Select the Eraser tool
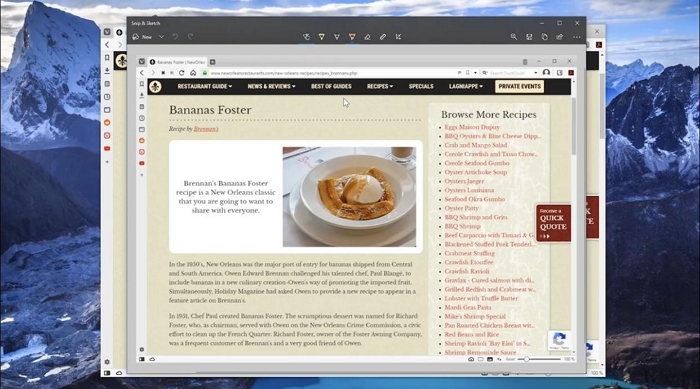This screenshot has width=700, height=389. pos(367,37)
